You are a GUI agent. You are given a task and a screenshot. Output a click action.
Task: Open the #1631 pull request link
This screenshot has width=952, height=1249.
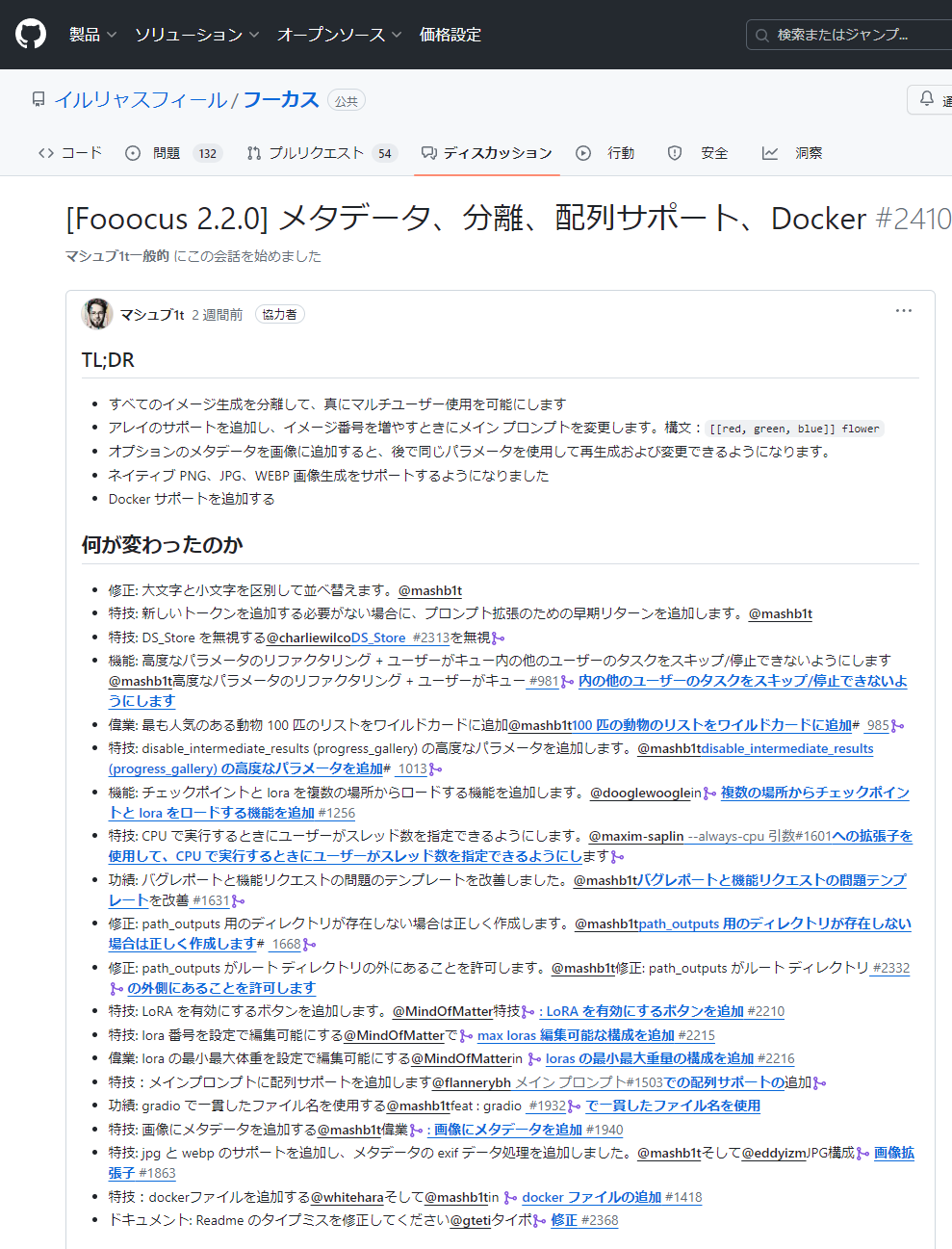click(211, 900)
